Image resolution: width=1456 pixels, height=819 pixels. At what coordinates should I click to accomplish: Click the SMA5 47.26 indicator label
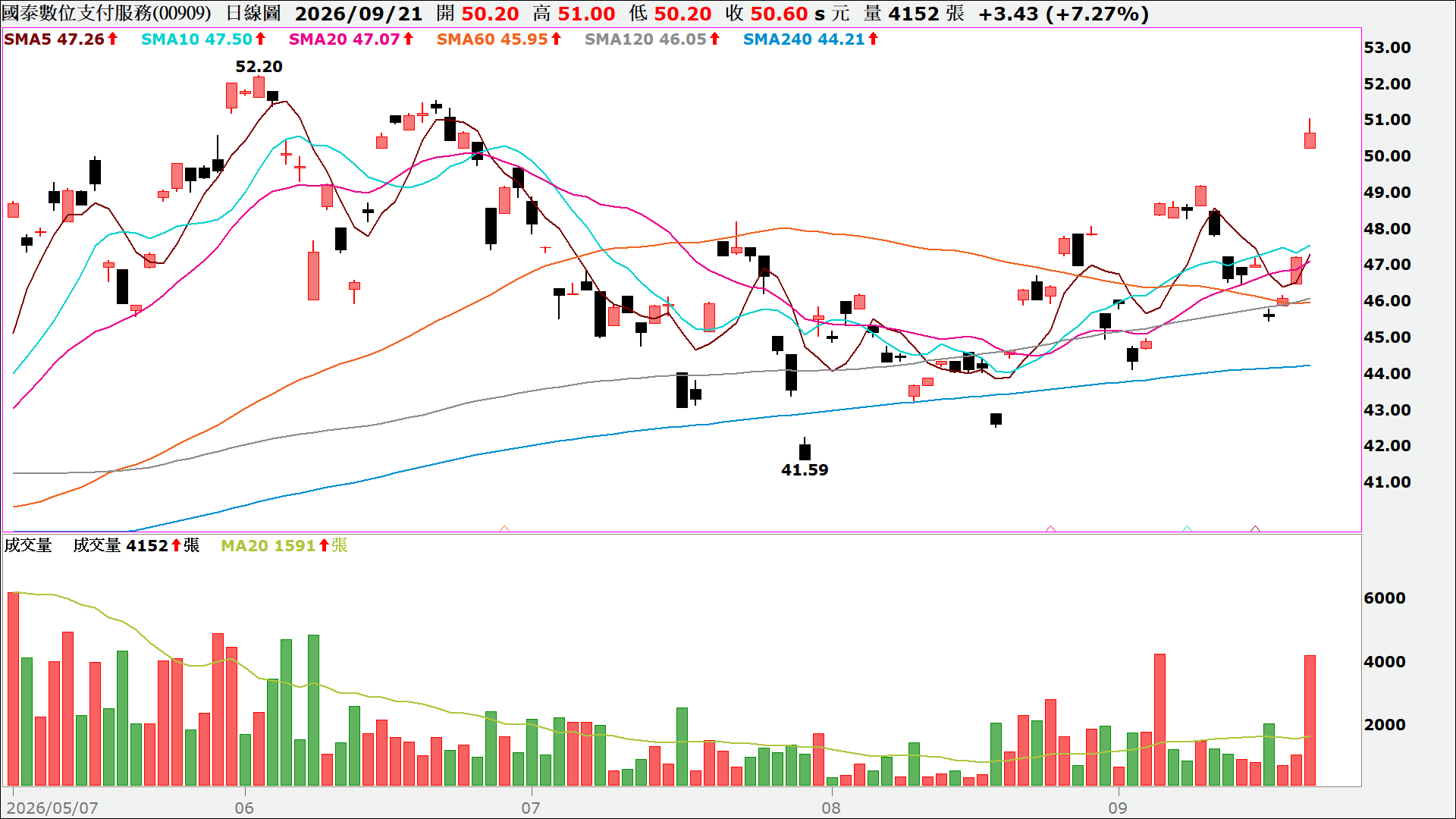[61, 39]
